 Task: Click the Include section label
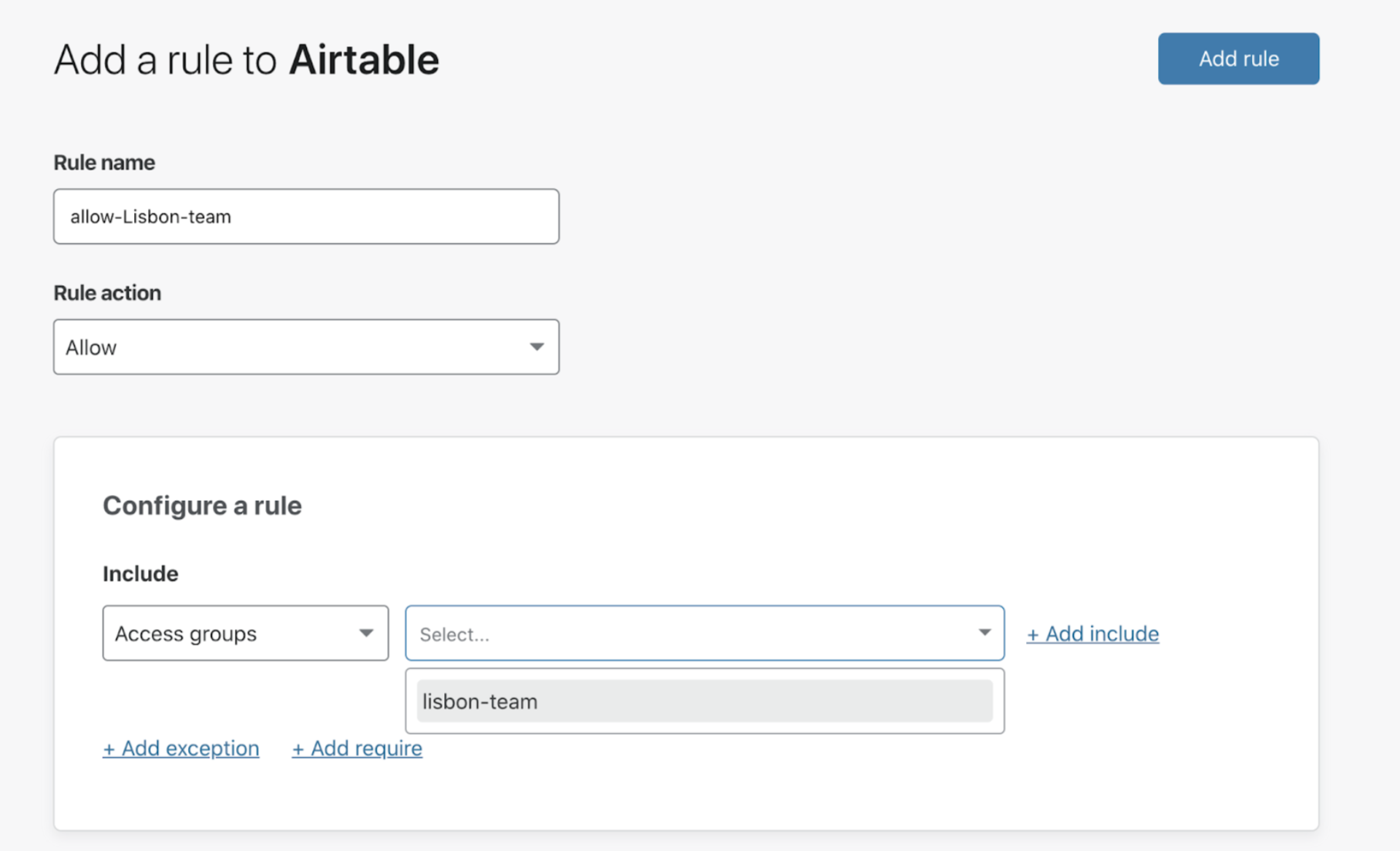pyautogui.click(x=140, y=573)
